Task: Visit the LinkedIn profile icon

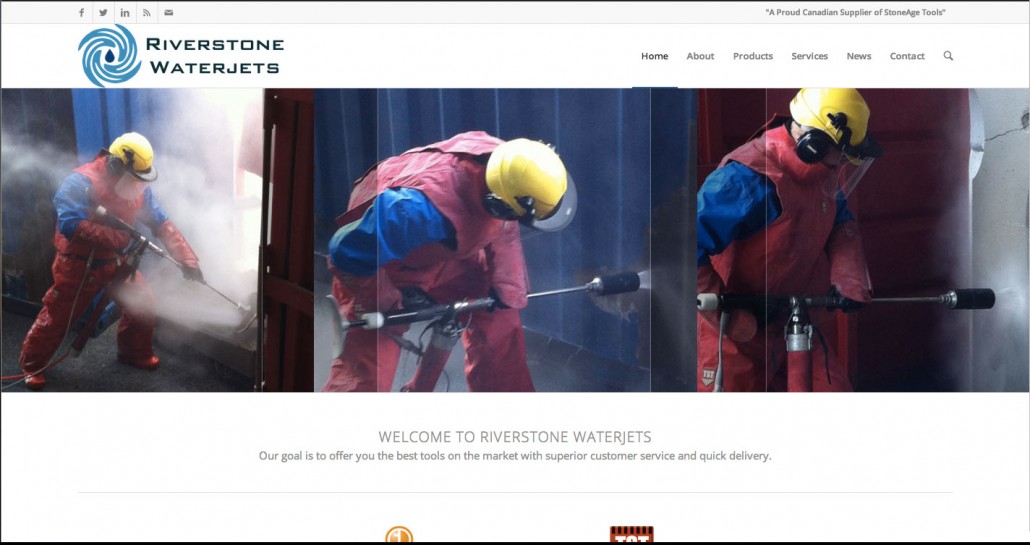Action: tap(125, 12)
